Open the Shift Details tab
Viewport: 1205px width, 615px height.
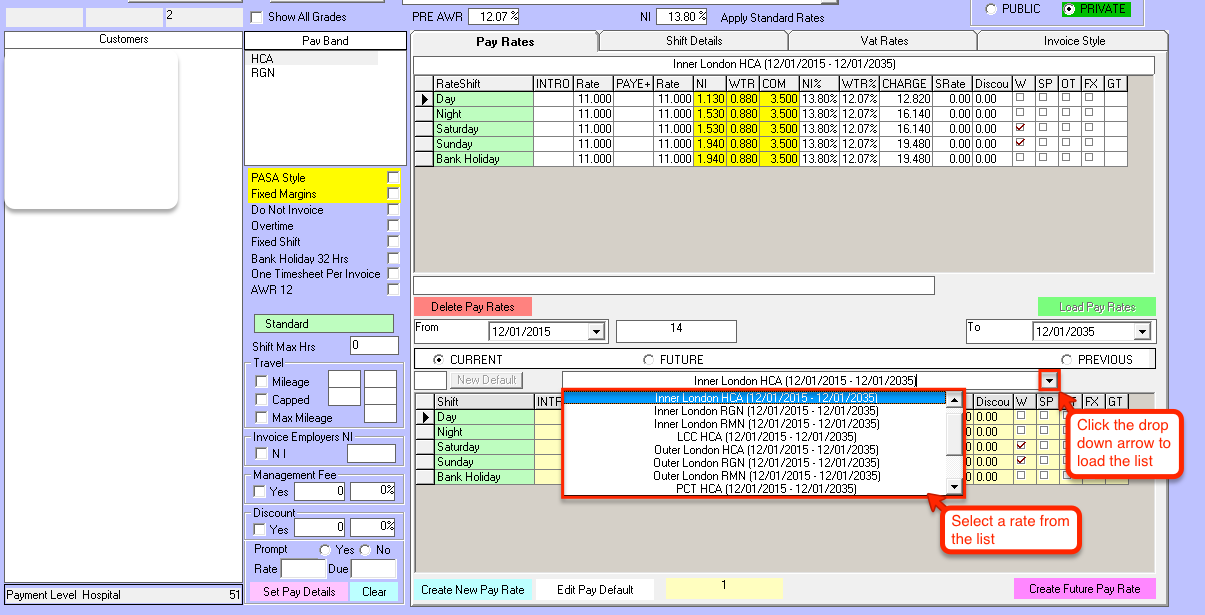coord(693,41)
